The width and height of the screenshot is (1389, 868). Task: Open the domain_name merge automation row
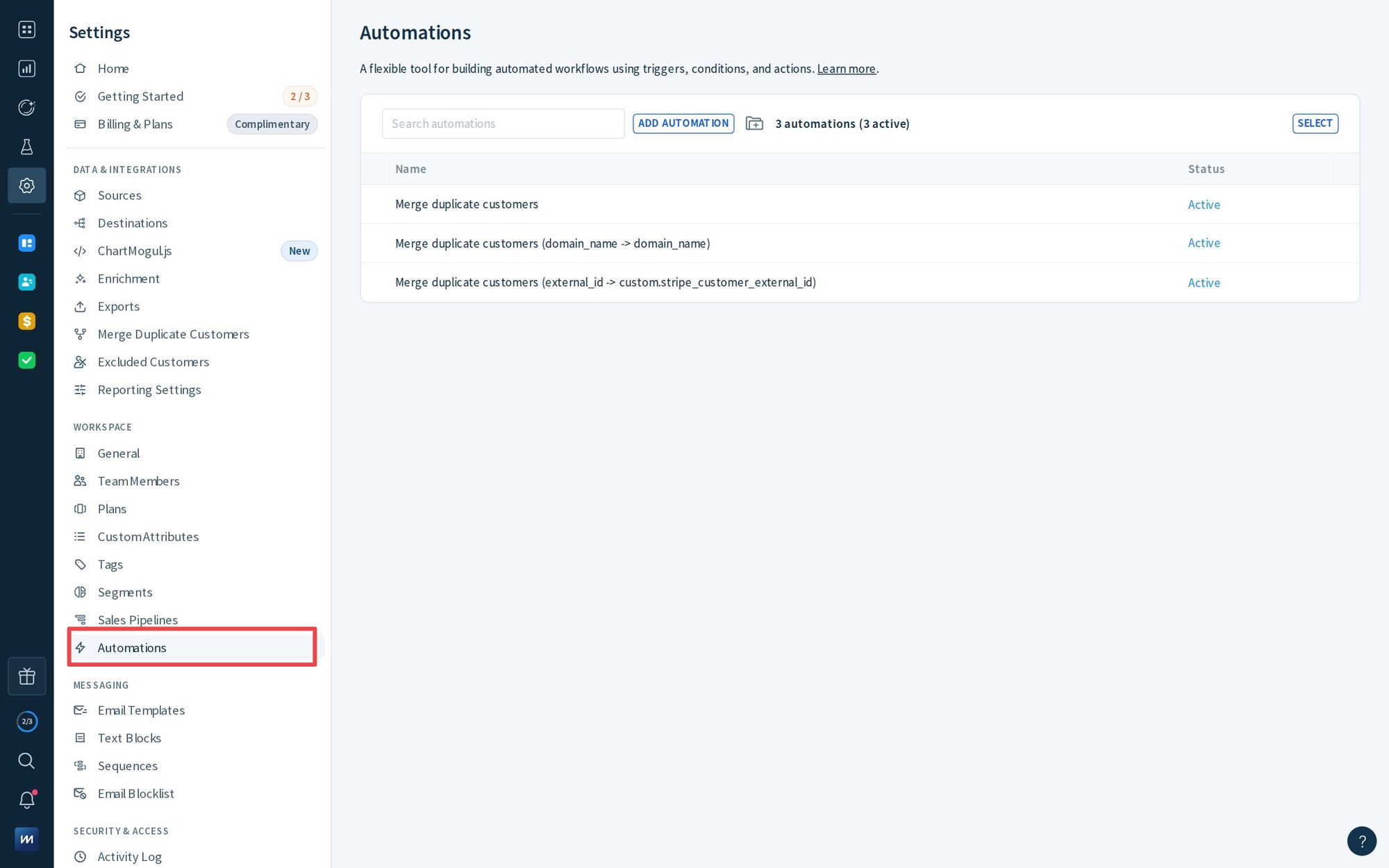860,243
